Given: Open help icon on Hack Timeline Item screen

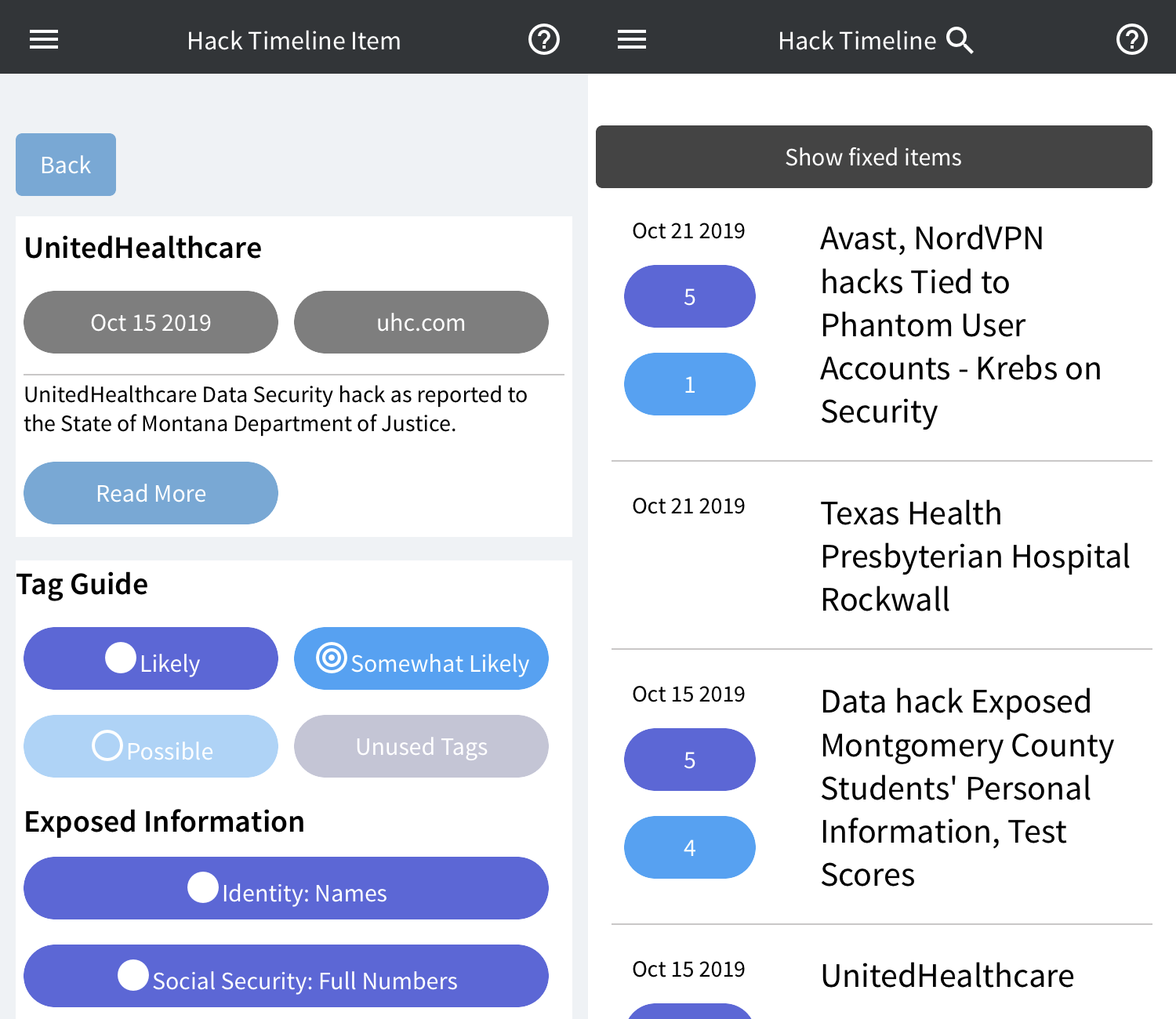Looking at the screenshot, I should pyautogui.click(x=544, y=39).
